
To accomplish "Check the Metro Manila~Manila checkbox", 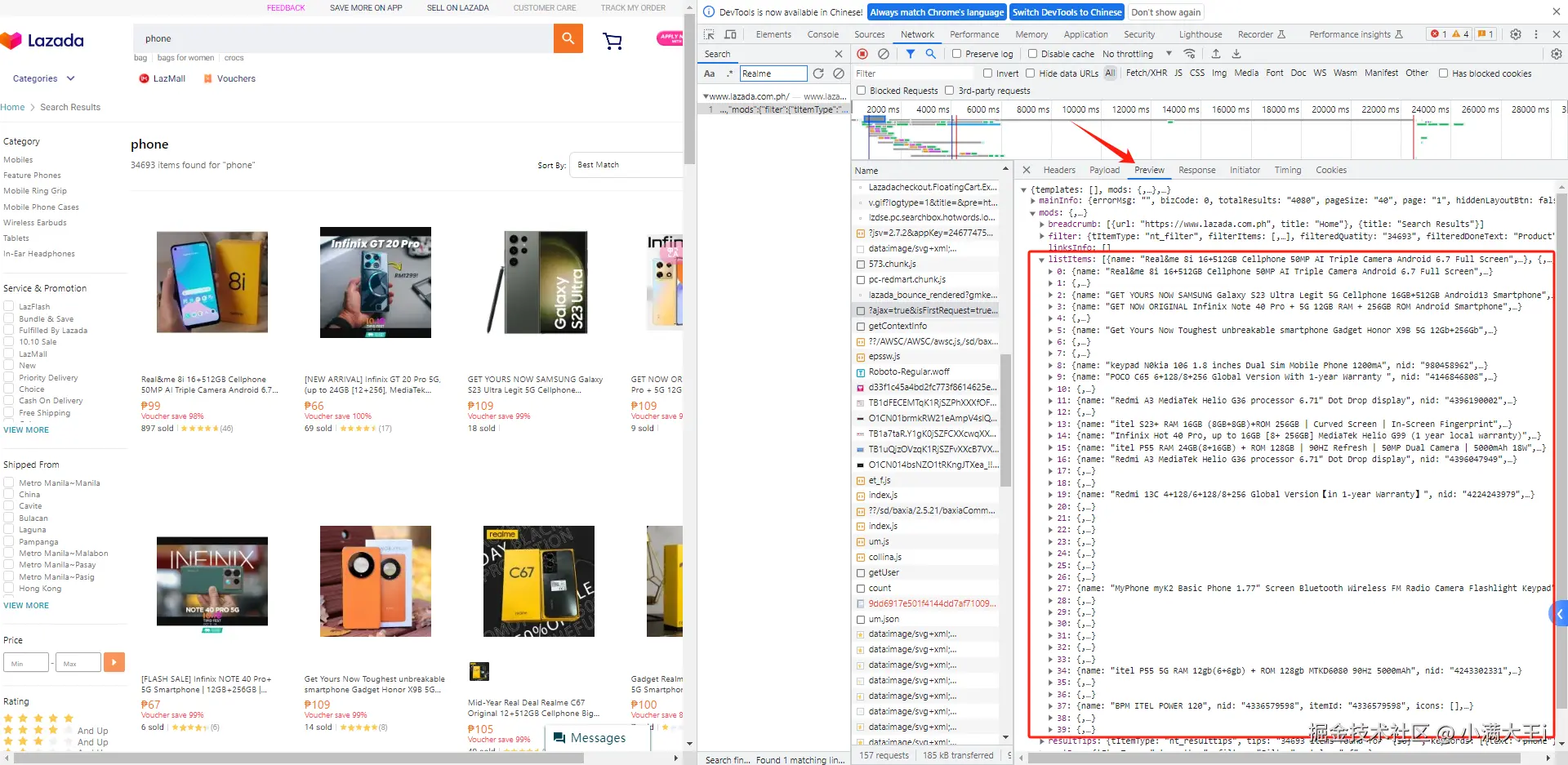I will pyautogui.click(x=9, y=483).
